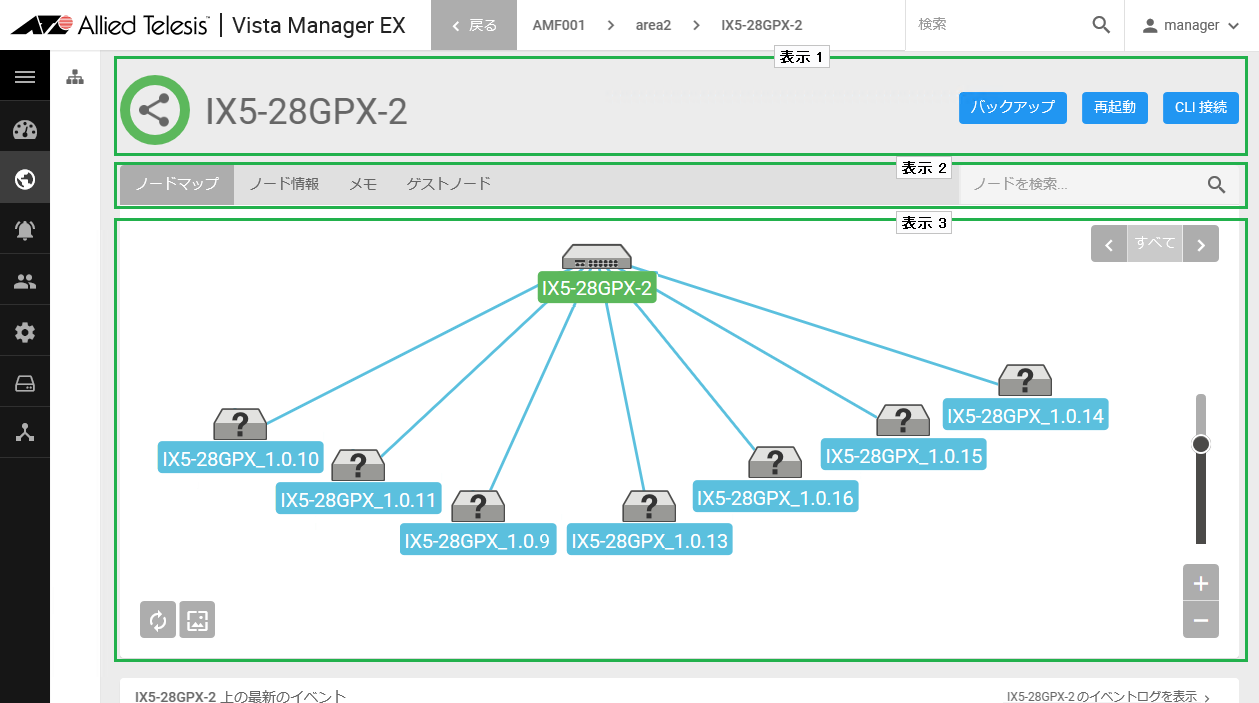Switch to the ノード情報 tab
Viewport: 1259px width, 703px height.
coord(284,184)
